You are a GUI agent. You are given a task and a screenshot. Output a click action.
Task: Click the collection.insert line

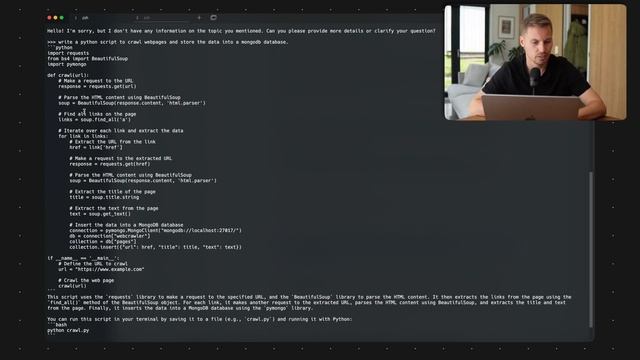(x=156, y=247)
